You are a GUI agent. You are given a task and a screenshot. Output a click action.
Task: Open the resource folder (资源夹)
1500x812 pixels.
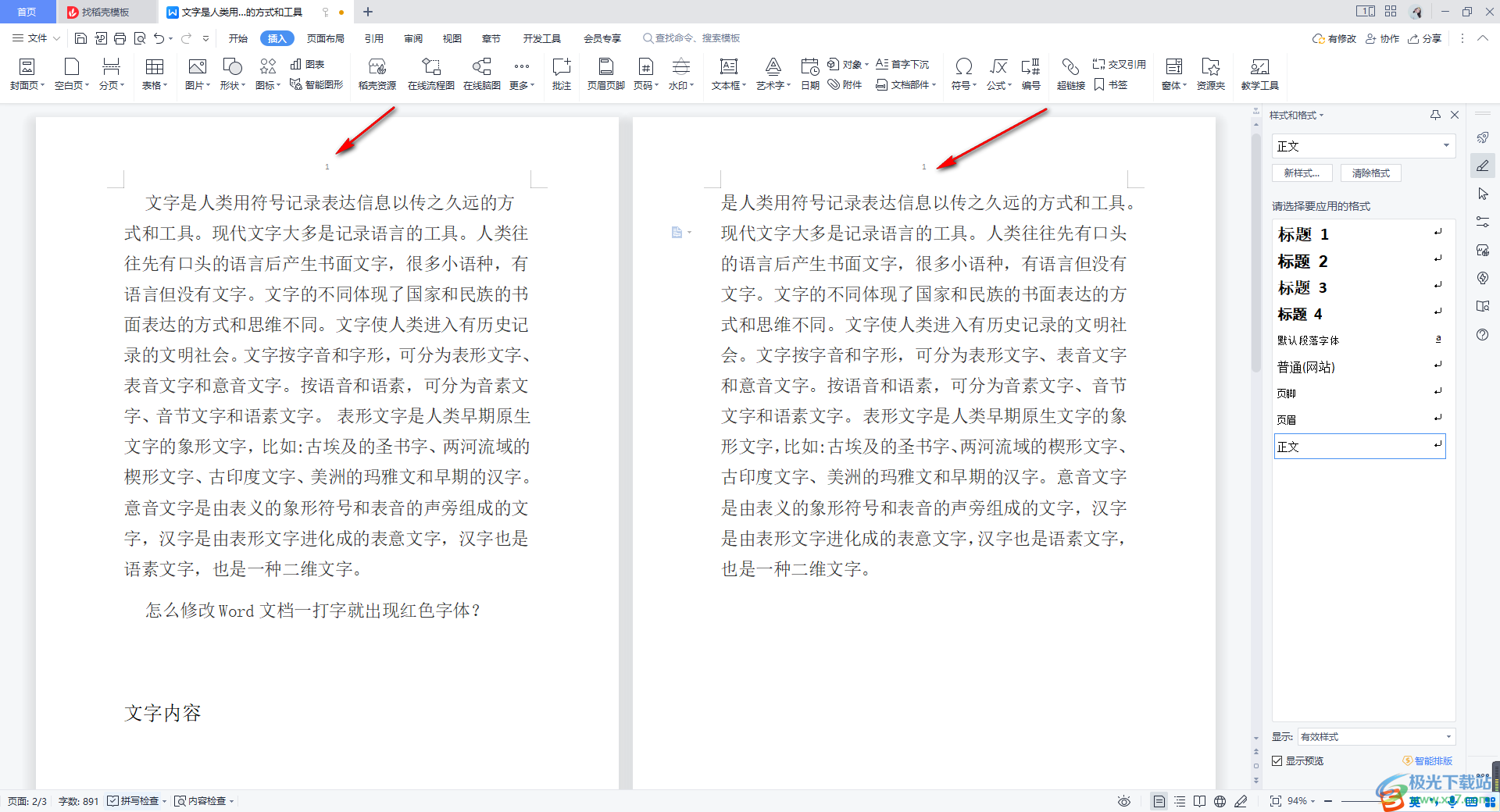1211,74
